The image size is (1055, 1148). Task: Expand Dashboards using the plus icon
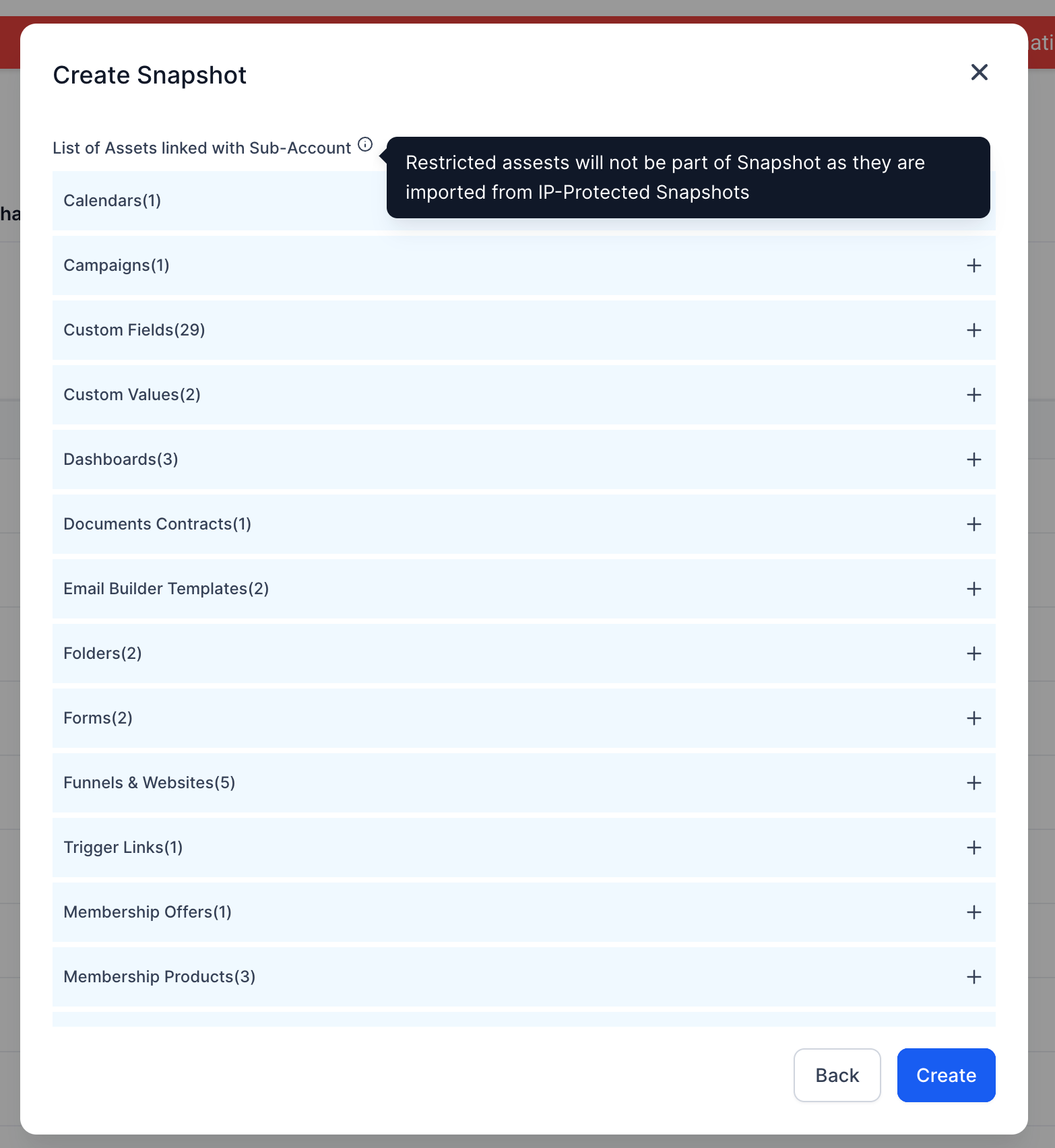click(x=973, y=459)
